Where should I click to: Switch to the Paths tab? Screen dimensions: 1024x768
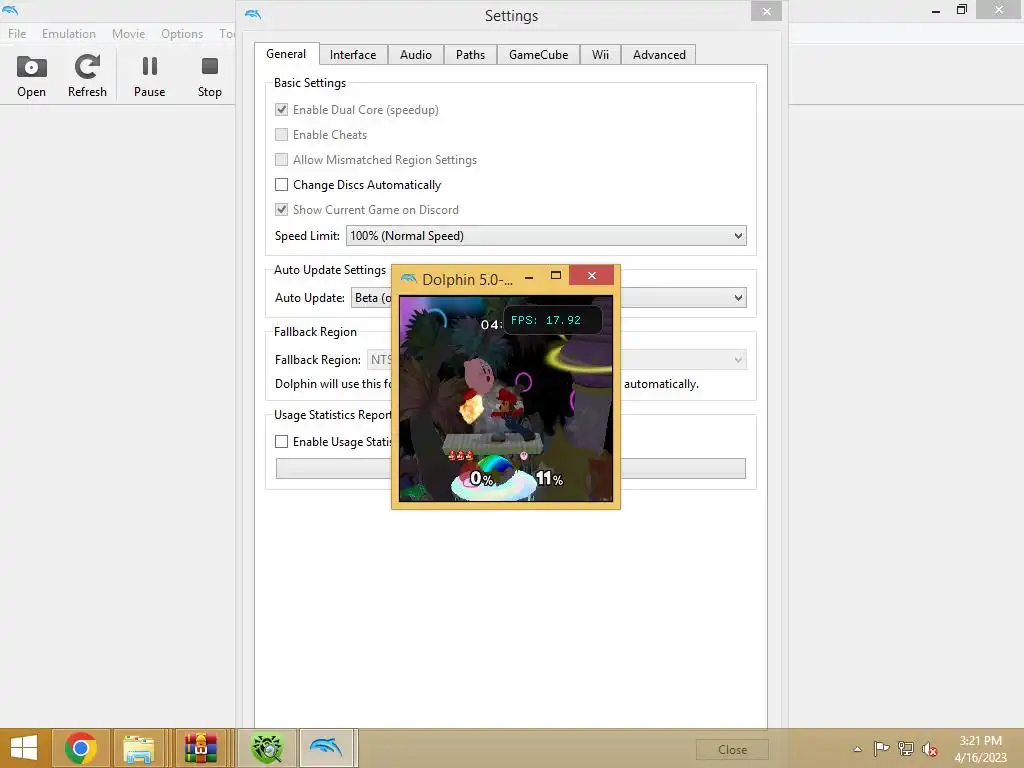470,55
